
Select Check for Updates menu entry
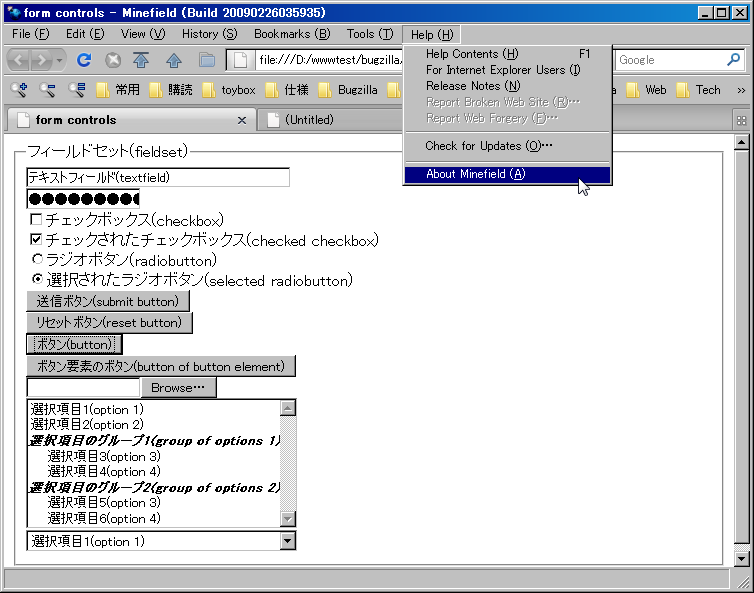[508, 146]
